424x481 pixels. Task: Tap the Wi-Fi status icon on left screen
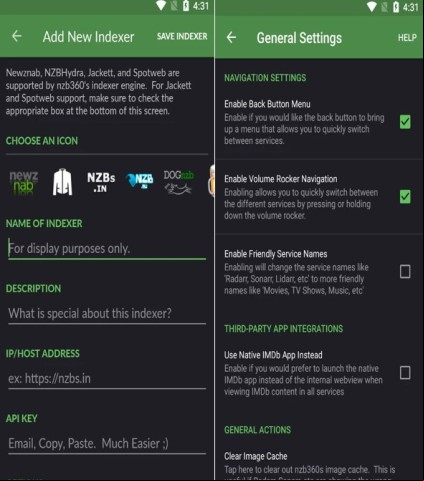click(161, 5)
